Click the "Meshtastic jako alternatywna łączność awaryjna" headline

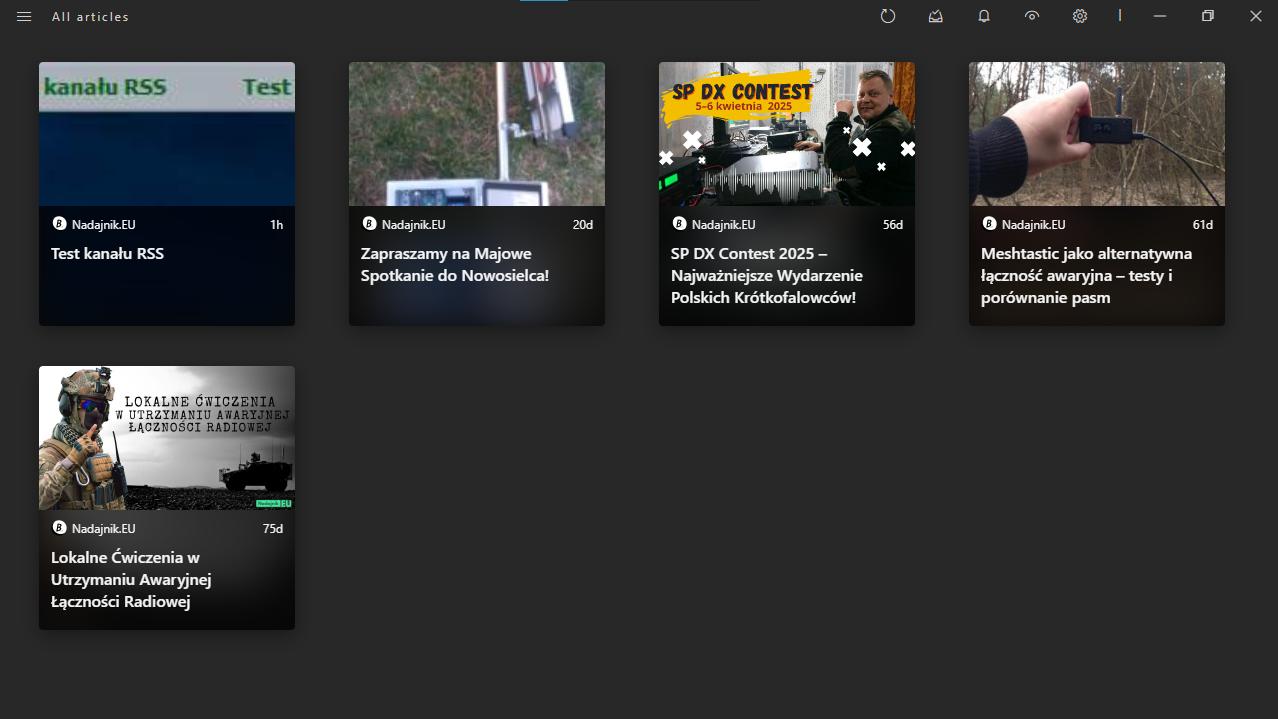tap(1086, 275)
